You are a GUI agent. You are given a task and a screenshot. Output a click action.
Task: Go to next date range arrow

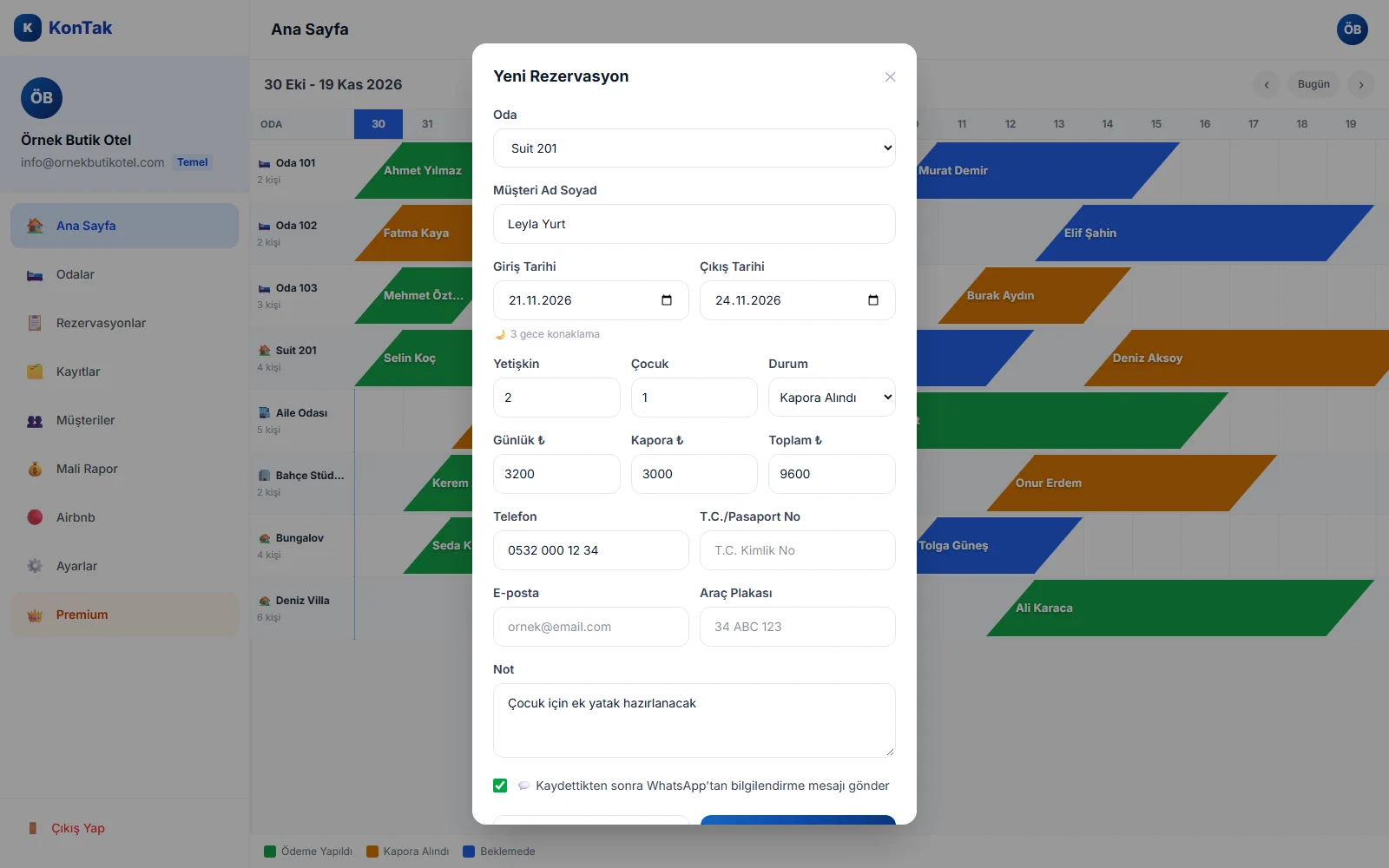click(x=1361, y=84)
